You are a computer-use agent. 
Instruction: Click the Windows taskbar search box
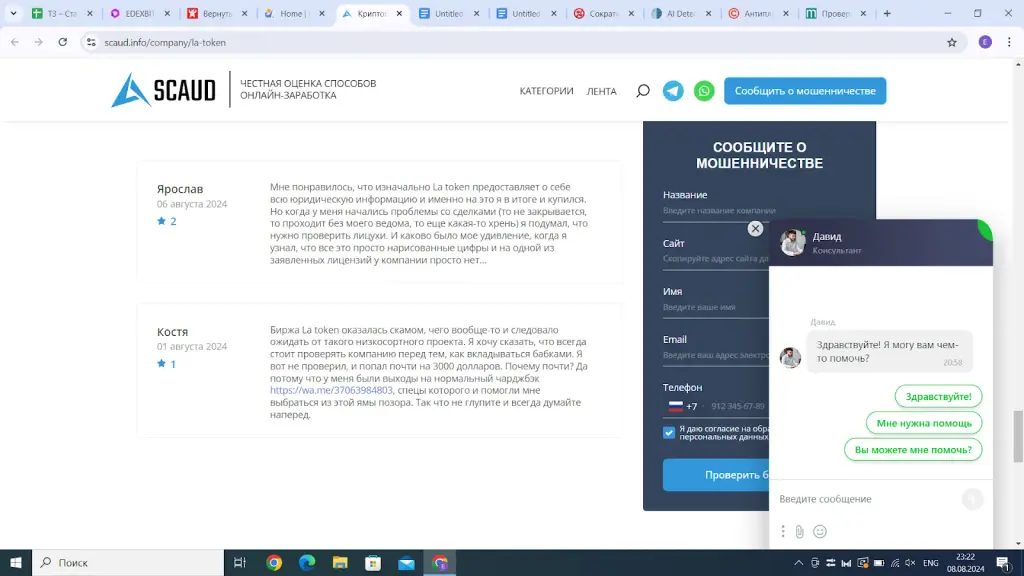pos(128,562)
